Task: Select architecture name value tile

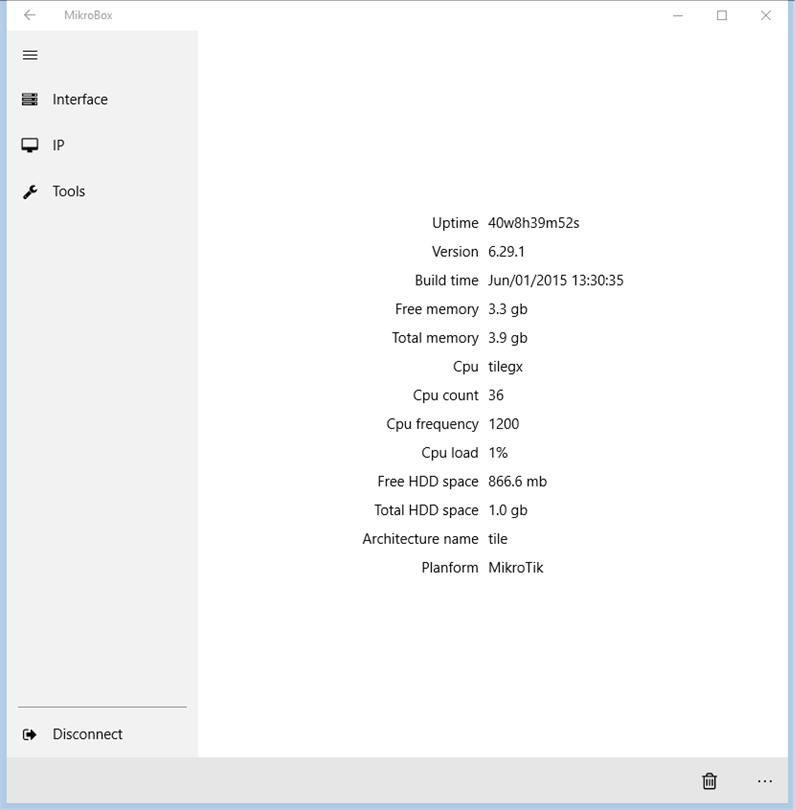Action: coord(498,539)
